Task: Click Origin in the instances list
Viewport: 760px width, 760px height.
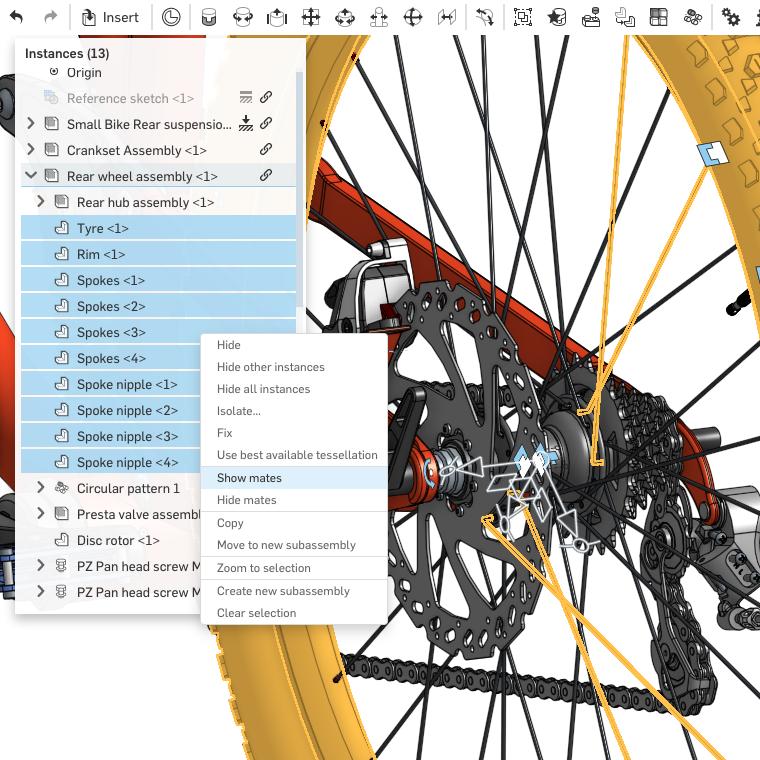Action: coord(84,72)
